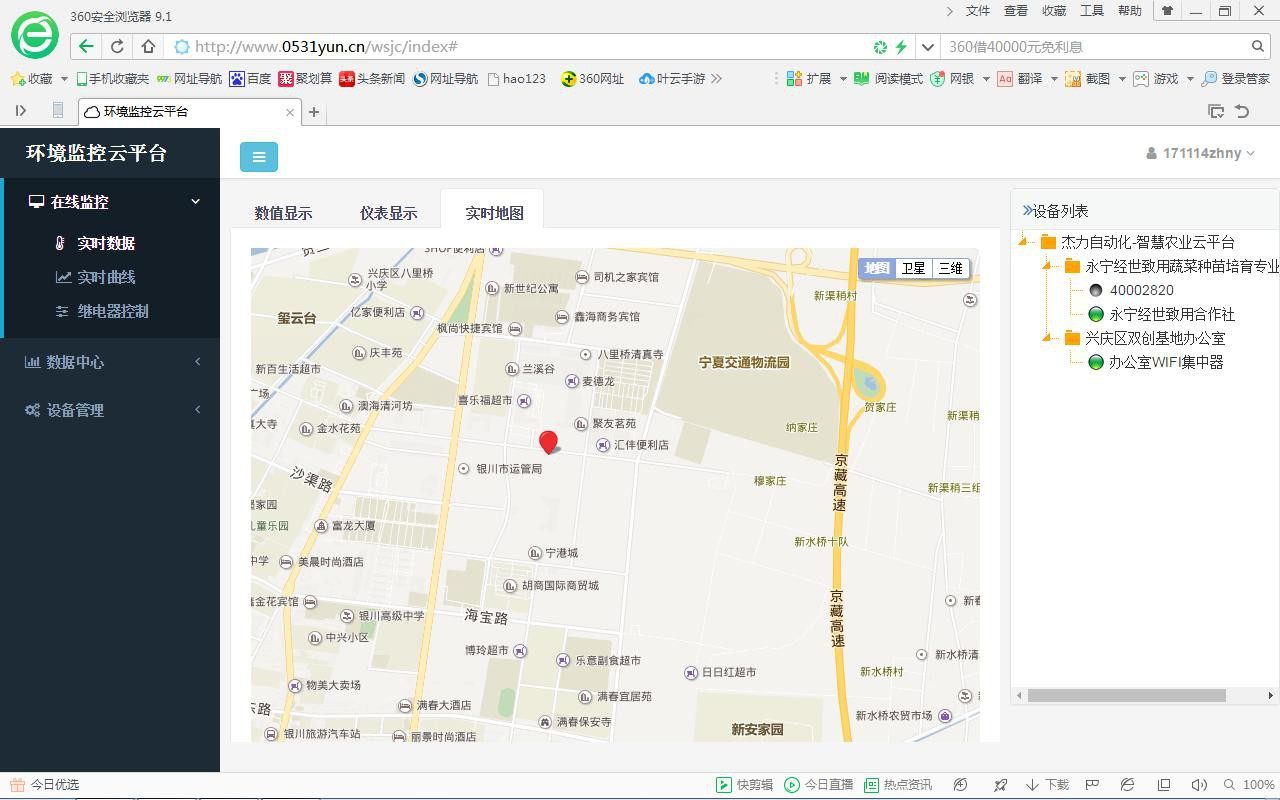
Task: Click offline status light of 40002820
Action: coord(1096,290)
